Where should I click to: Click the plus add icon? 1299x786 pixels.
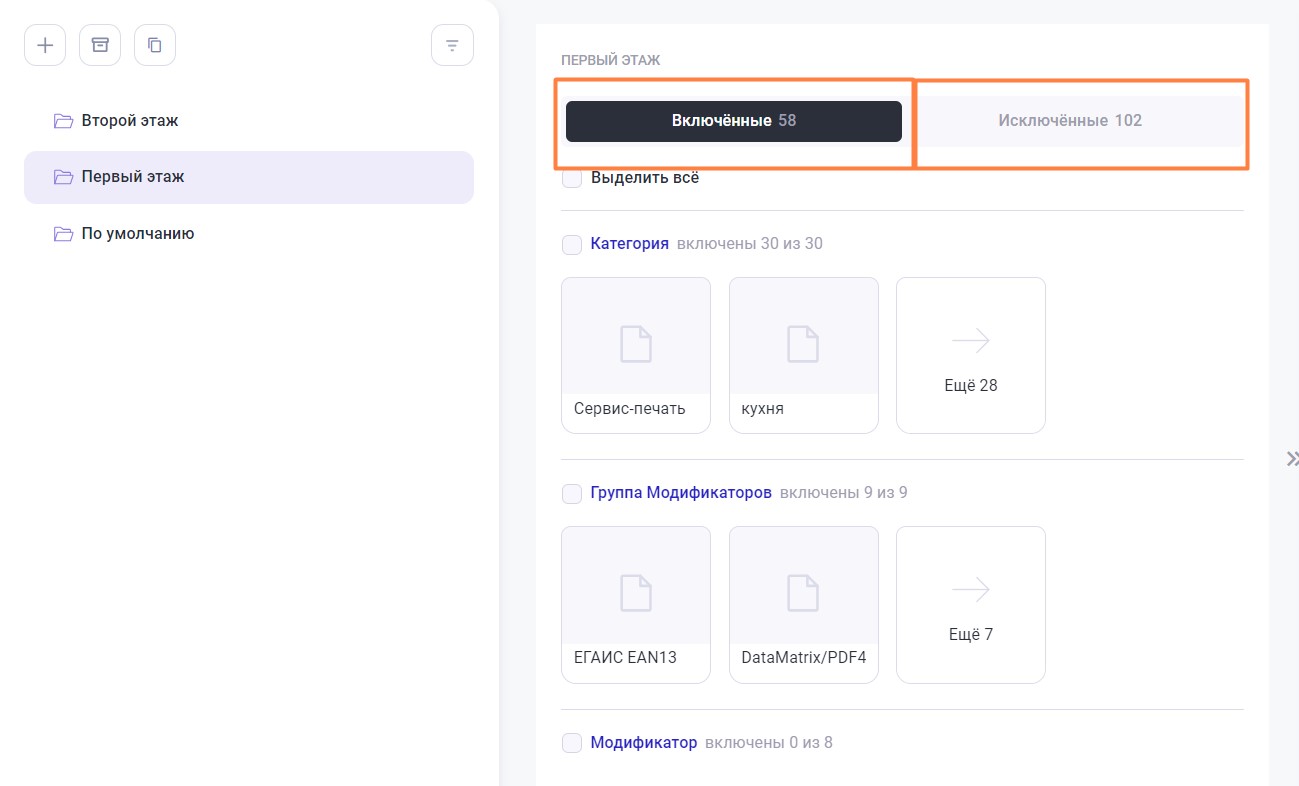click(45, 45)
